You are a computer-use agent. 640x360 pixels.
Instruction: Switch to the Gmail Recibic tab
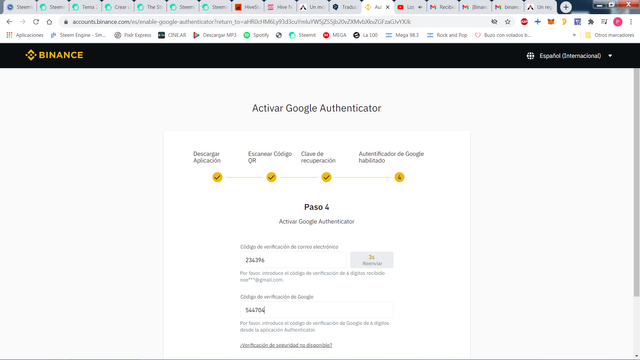[442, 7]
